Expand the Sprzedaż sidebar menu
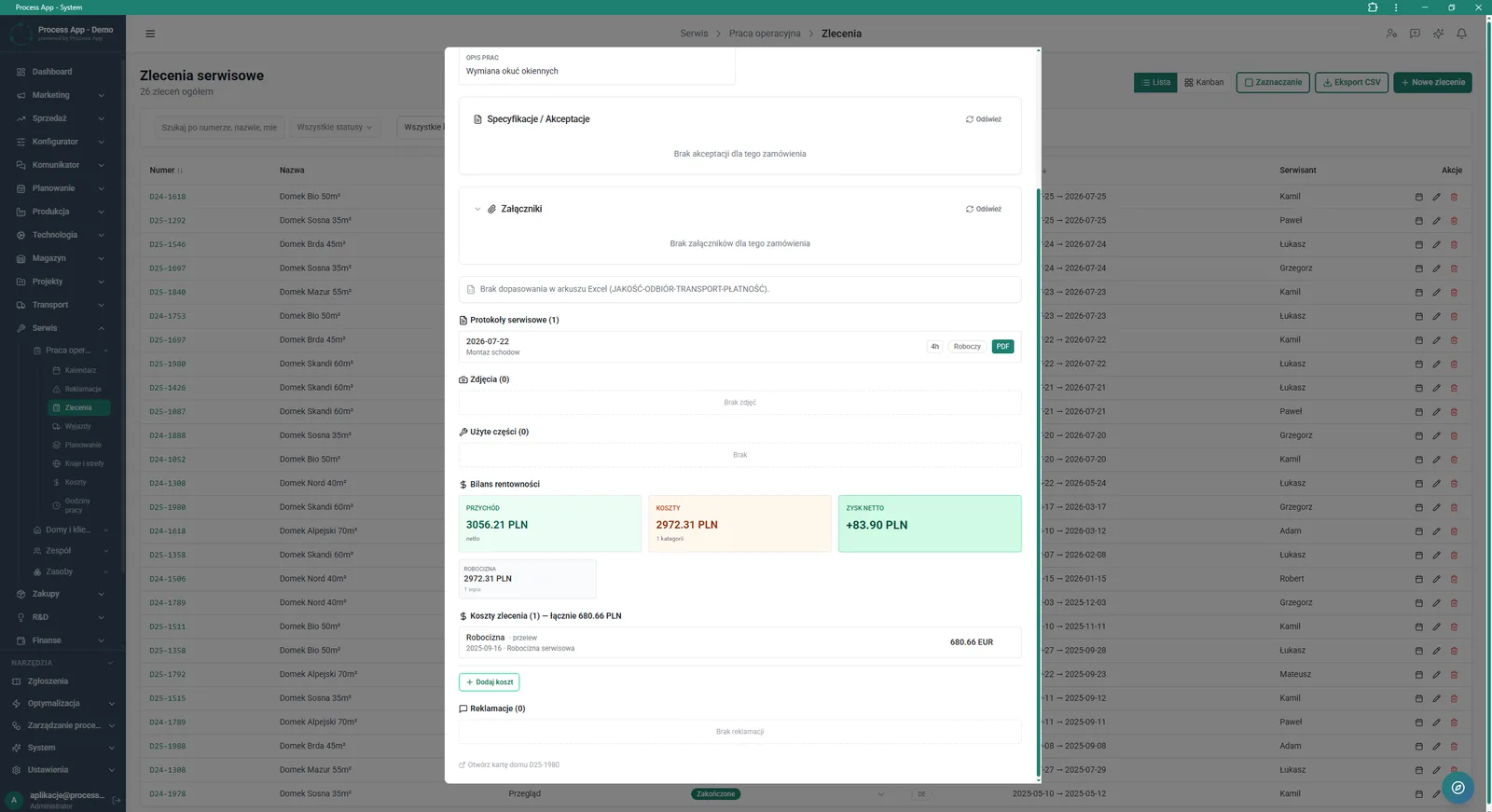The image size is (1492, 812). pos(62,118)
